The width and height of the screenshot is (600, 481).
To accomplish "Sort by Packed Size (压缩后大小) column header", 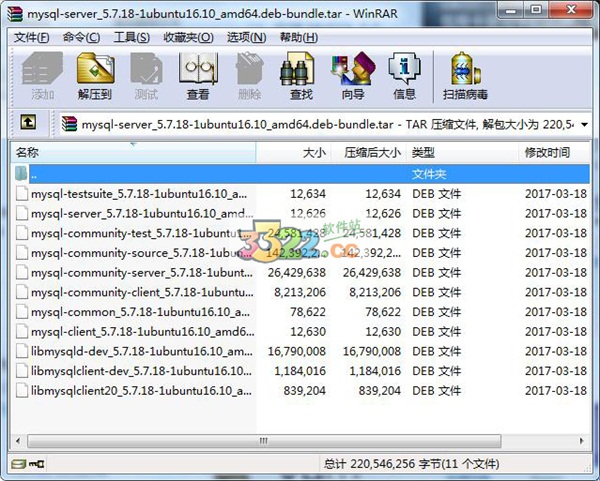I will [x=368, y=153].
